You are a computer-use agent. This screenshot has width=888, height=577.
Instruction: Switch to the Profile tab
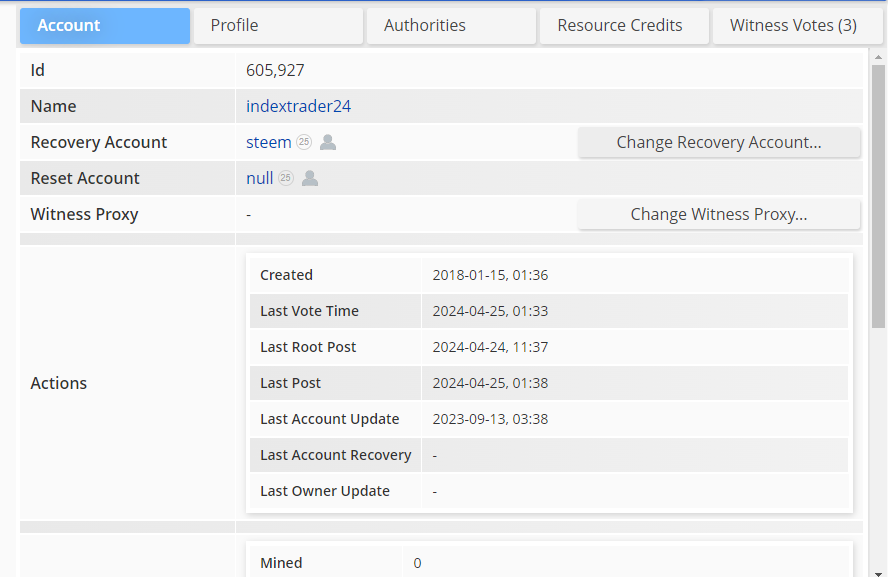278,25
